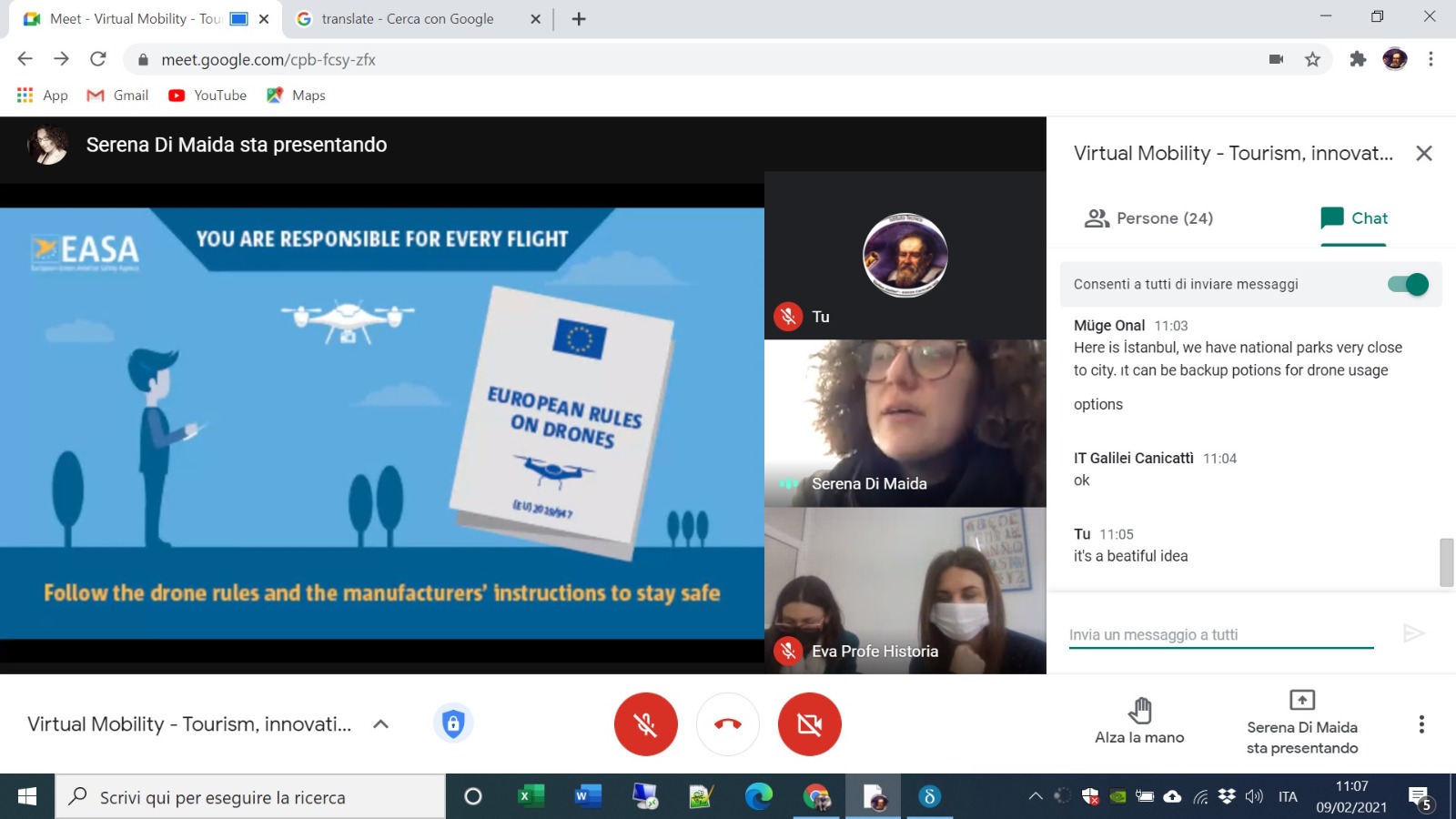Switch to translate - Cerca con Google tab
The image size is (1456, 819).
click(408, 19)
